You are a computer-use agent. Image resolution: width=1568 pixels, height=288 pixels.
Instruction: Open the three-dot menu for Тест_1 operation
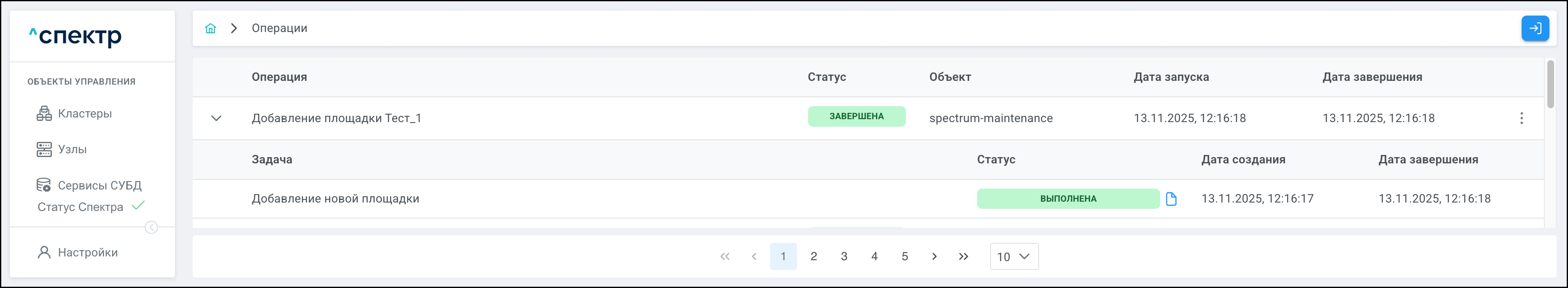(x=1521, y=118)
